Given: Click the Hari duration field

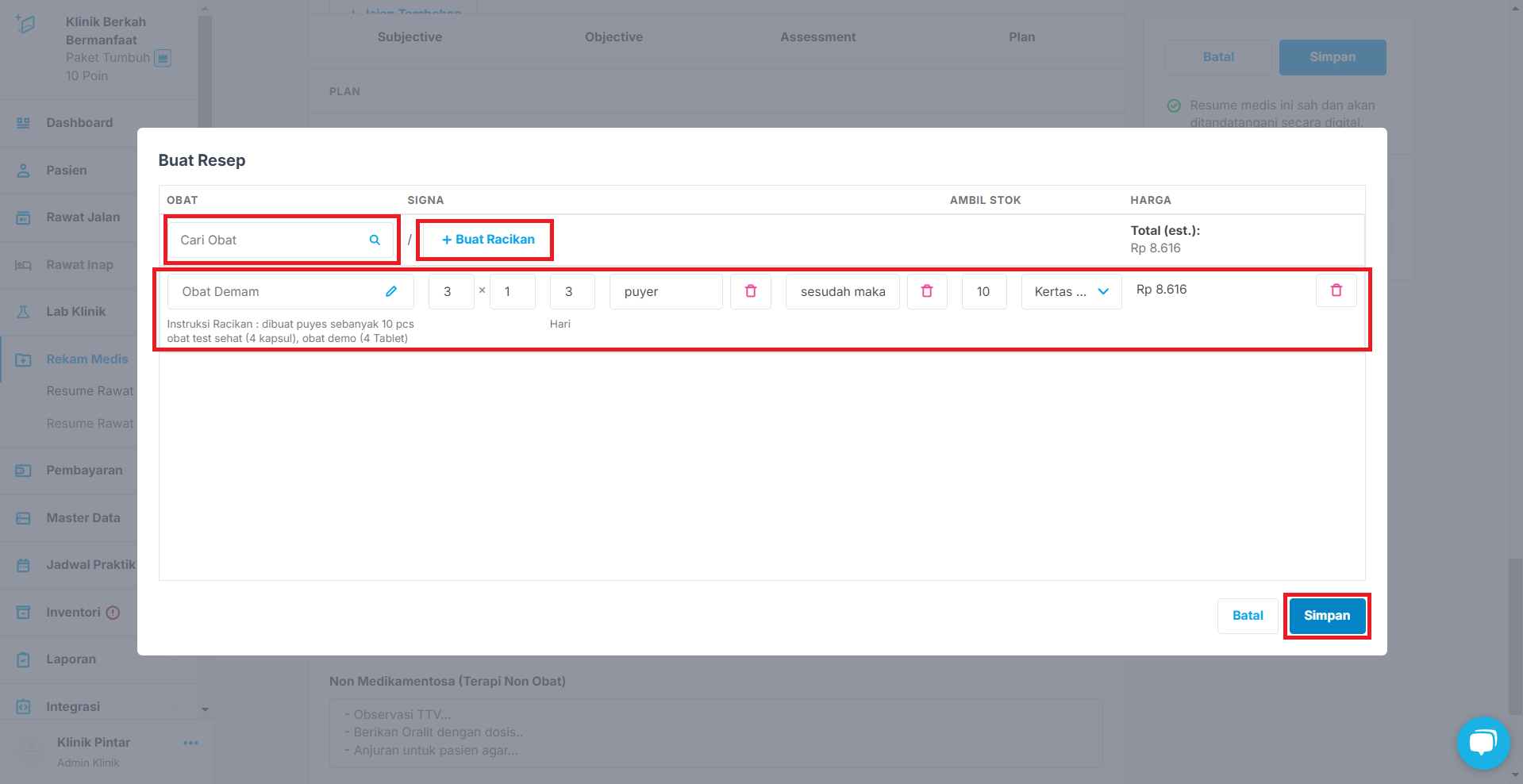Looking at the screenshot, I should point(572,291).
